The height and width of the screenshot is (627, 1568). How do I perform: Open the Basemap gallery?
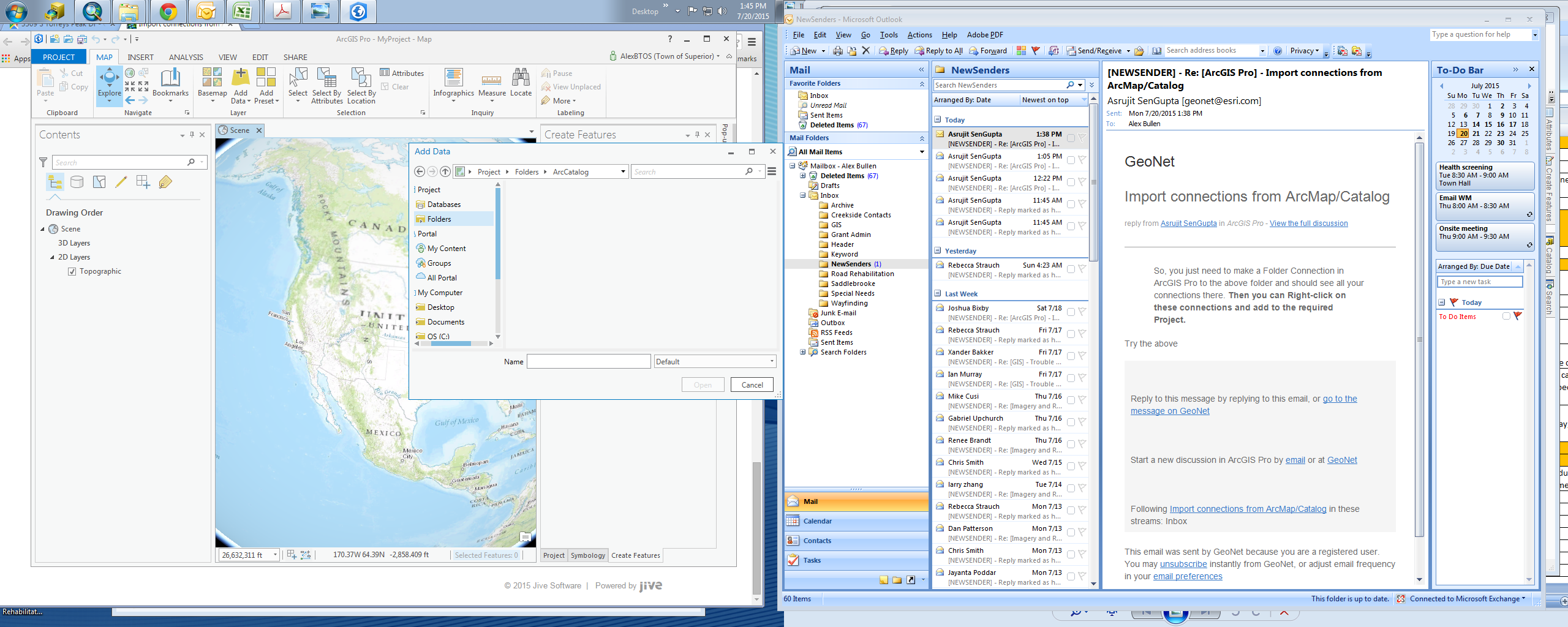212,83
